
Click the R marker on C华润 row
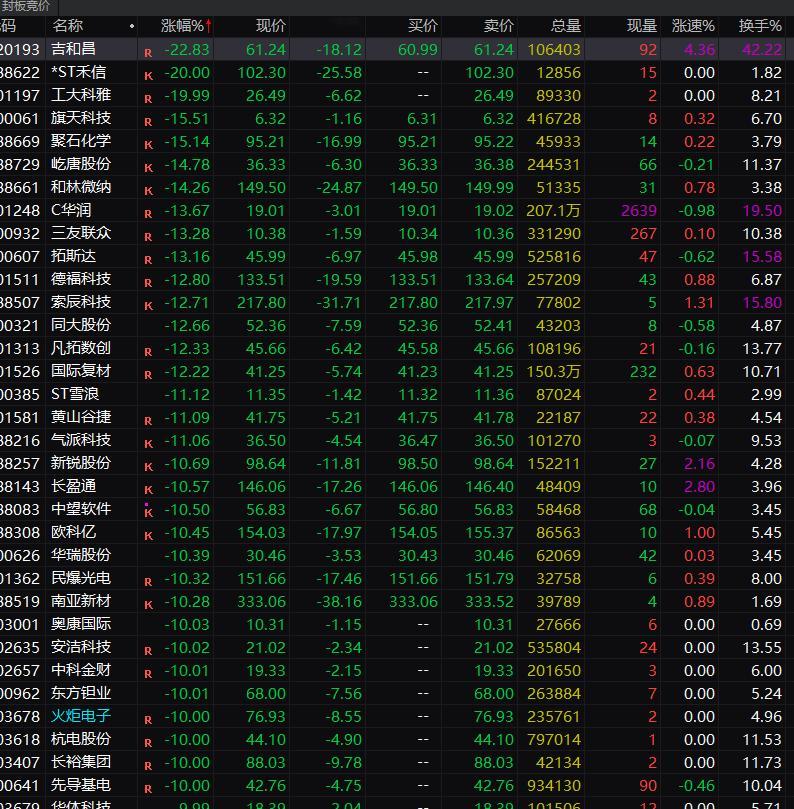(x=148, y=214)
